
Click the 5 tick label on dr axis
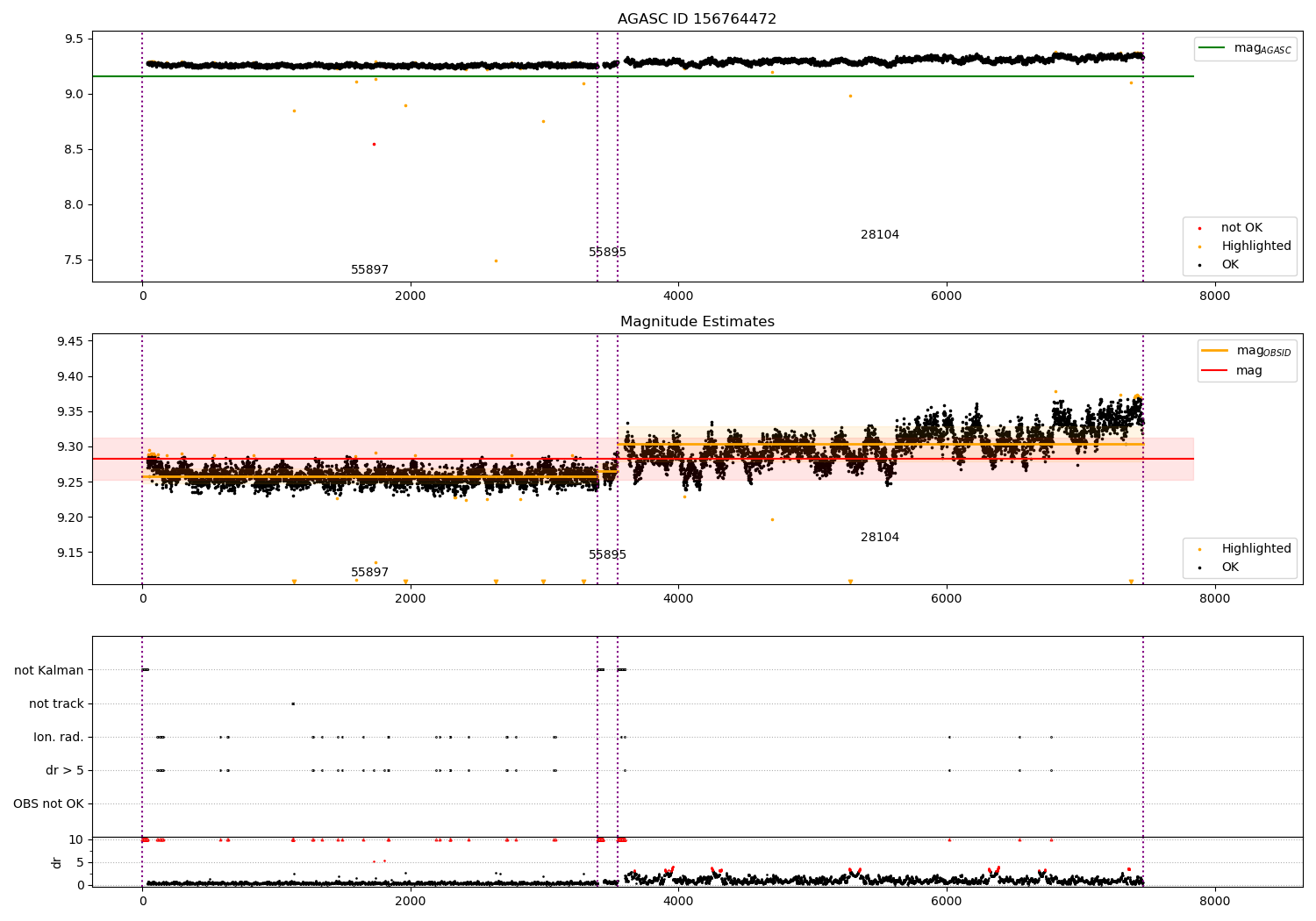click(80, 863)
